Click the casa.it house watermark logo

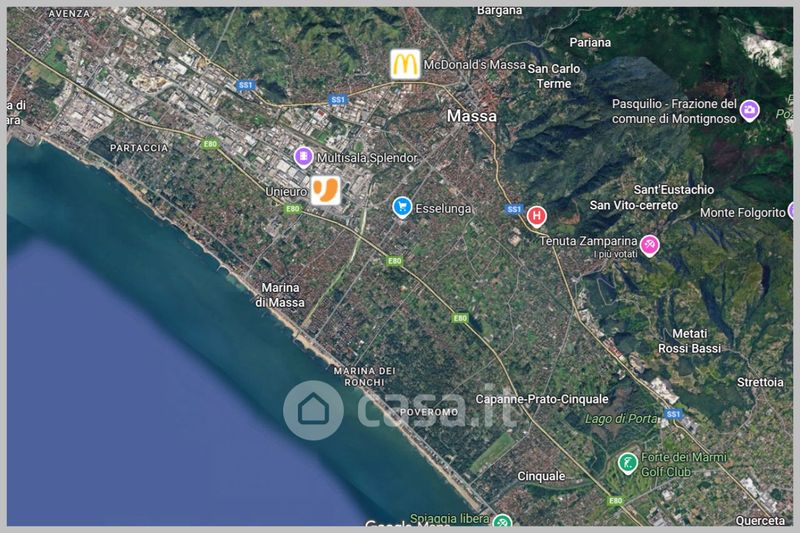[313, 410]
